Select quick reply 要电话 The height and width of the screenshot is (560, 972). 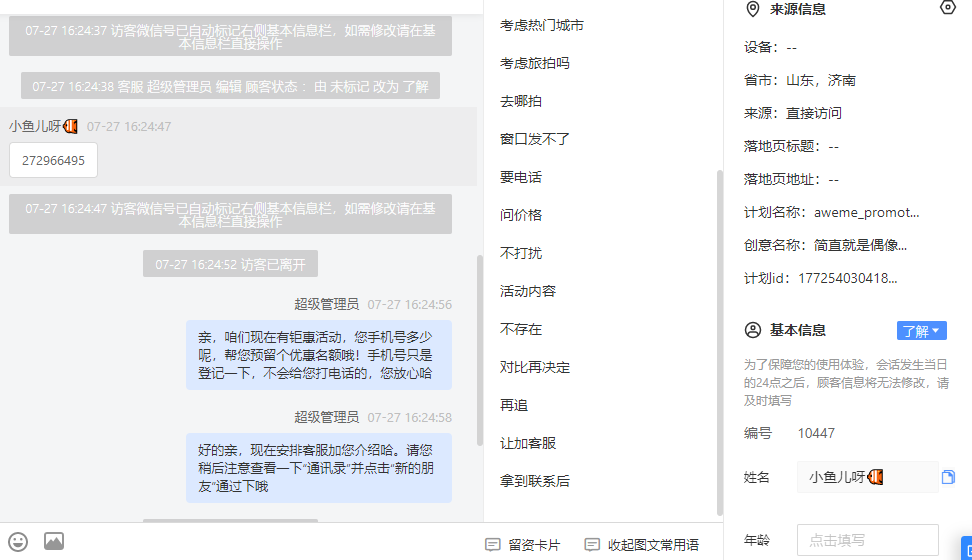pos(521,177)
